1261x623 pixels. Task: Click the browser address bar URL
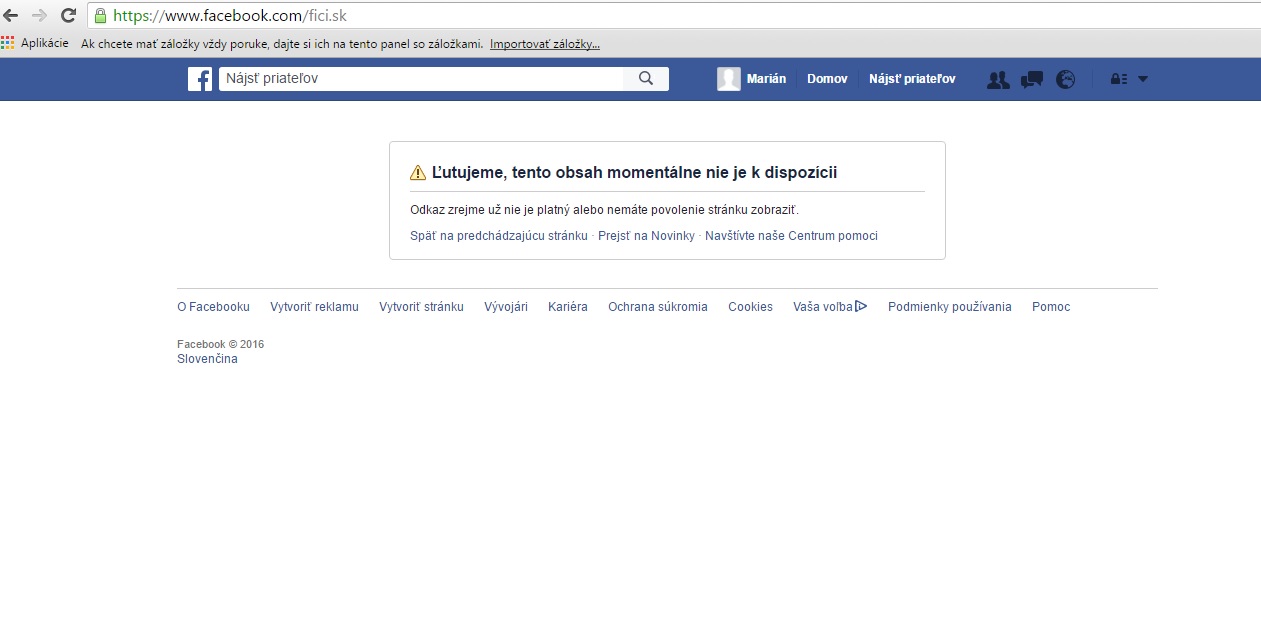pos(230,16)
